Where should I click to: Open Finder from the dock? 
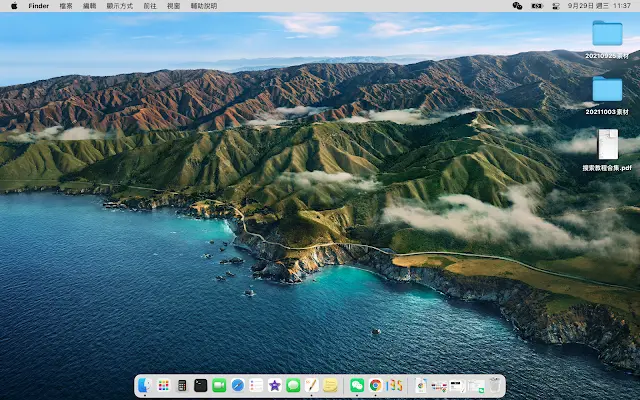[146, 385]
